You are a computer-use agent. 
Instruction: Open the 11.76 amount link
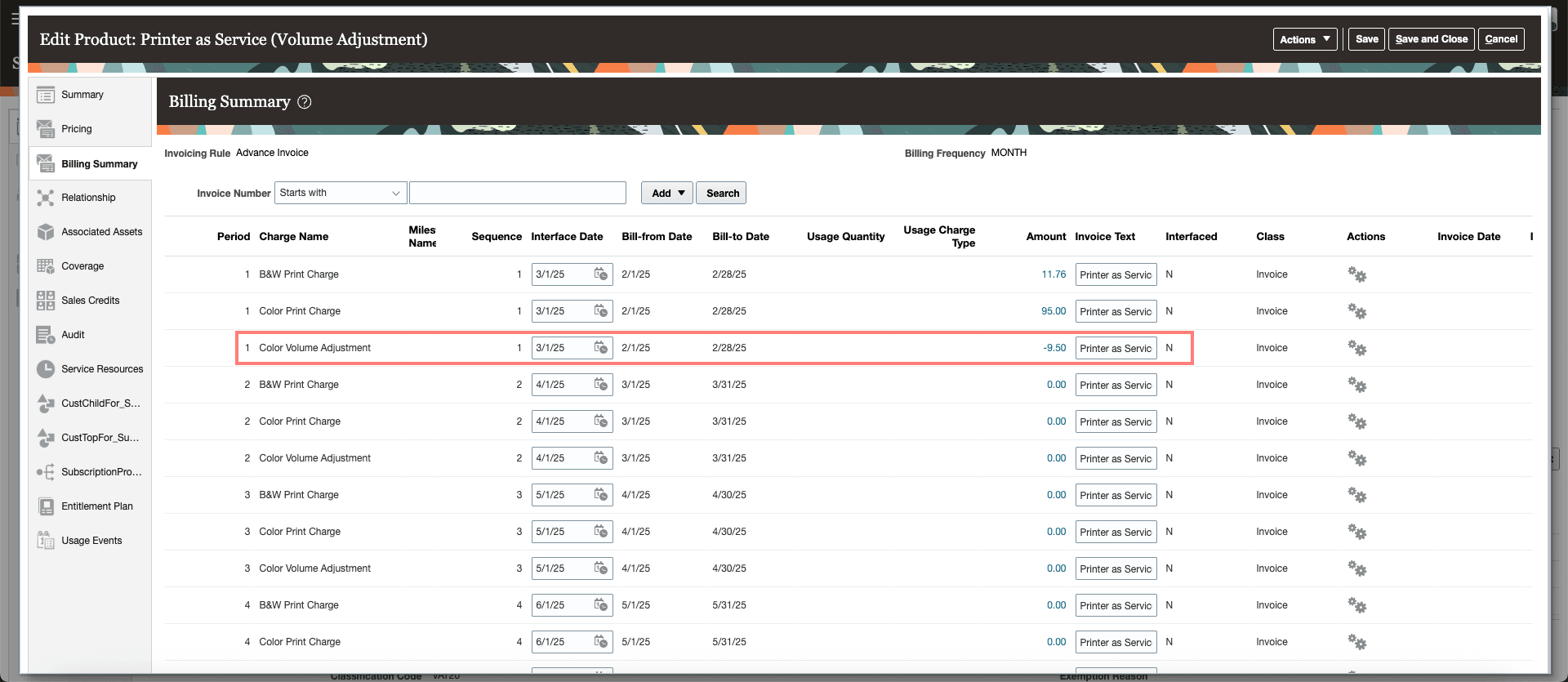point(1053,274)
